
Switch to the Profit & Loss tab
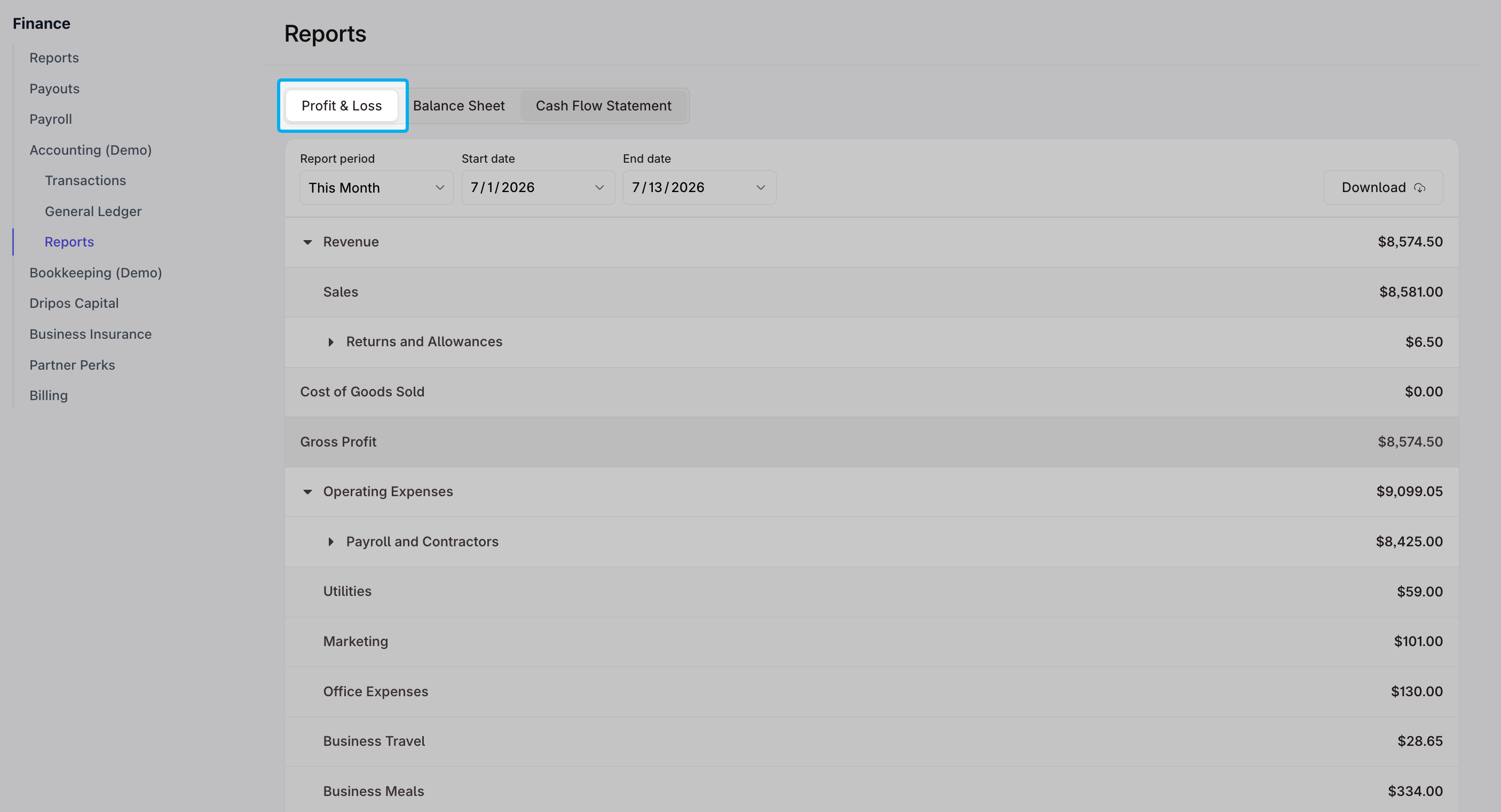point(342,106)
